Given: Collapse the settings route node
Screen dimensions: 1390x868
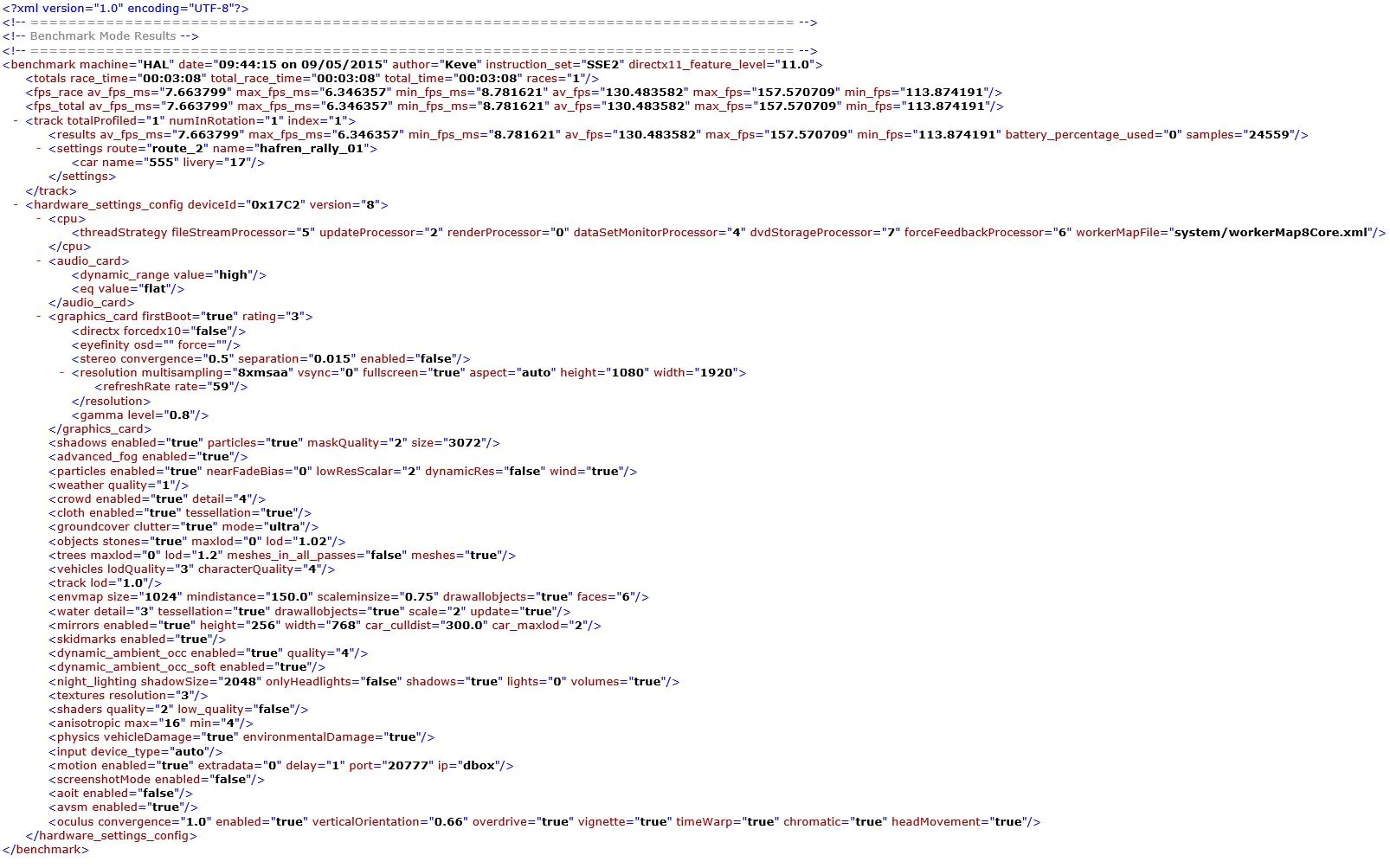Looking at the screenshot, I should (39, 149).
